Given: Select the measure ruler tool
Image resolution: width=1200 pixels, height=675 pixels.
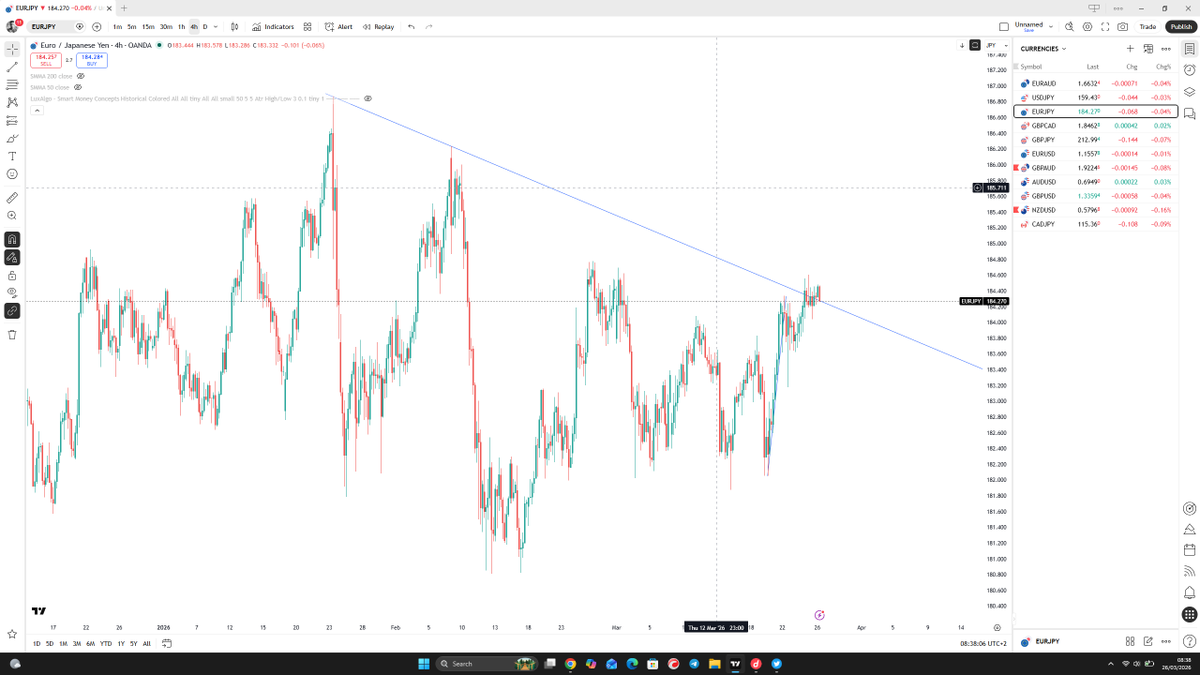Looking at the screenshot, I should [12, 197].
